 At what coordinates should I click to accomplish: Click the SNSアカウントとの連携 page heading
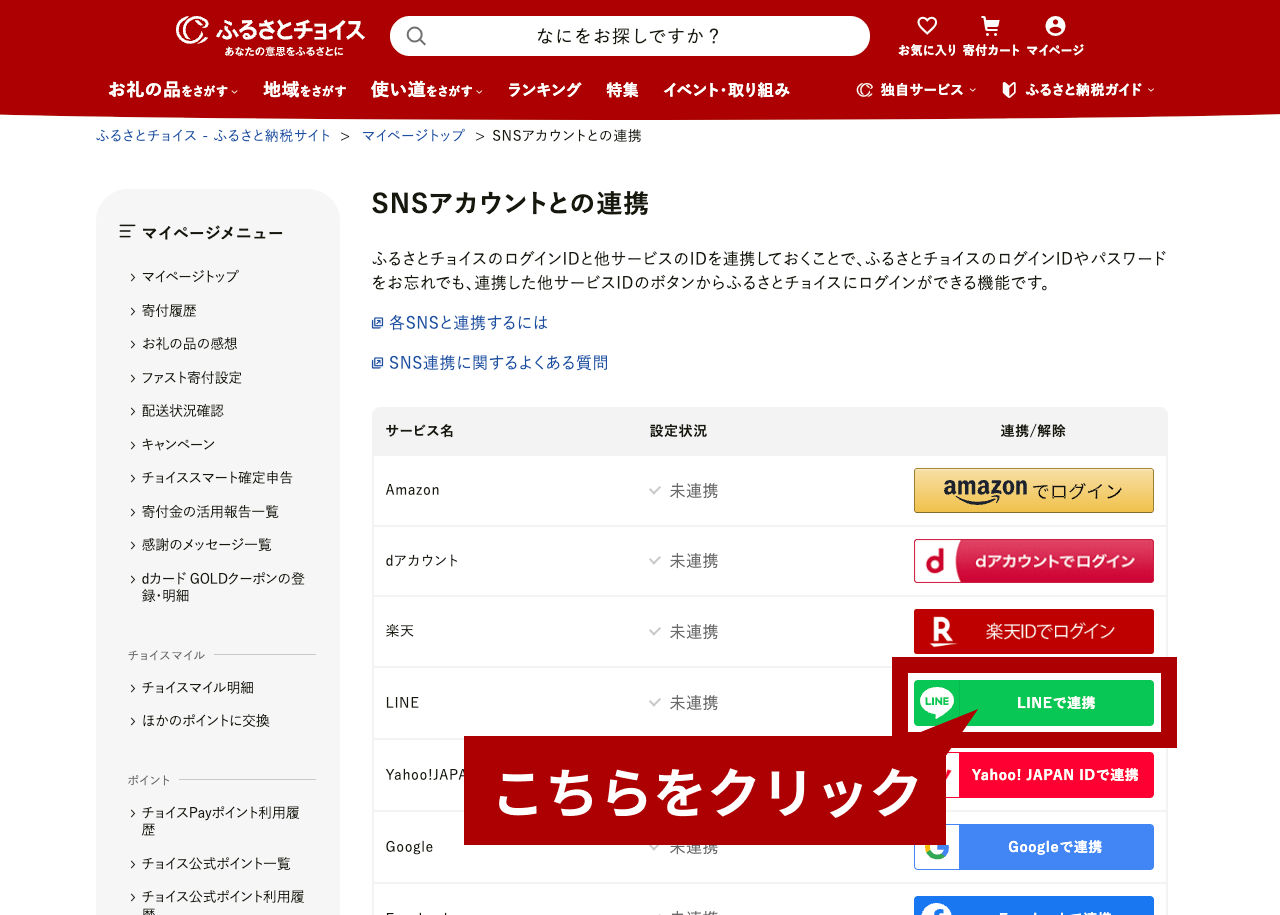(510, 203)
